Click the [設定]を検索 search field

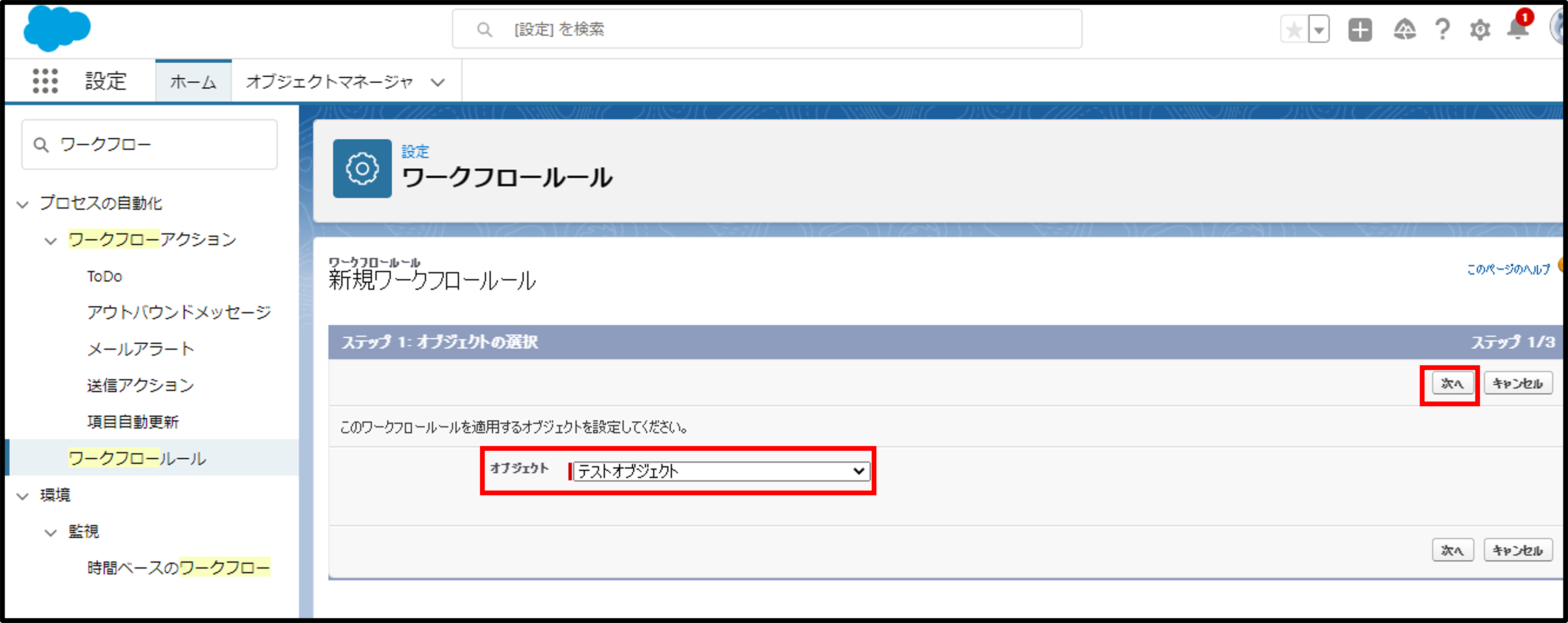pos(767,29)
